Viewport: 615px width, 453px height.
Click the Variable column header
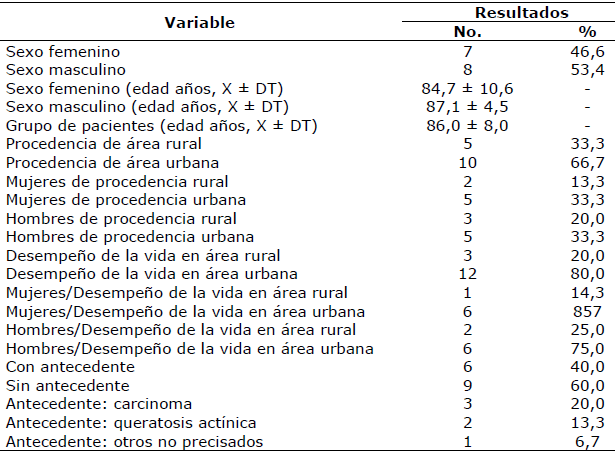199,22
